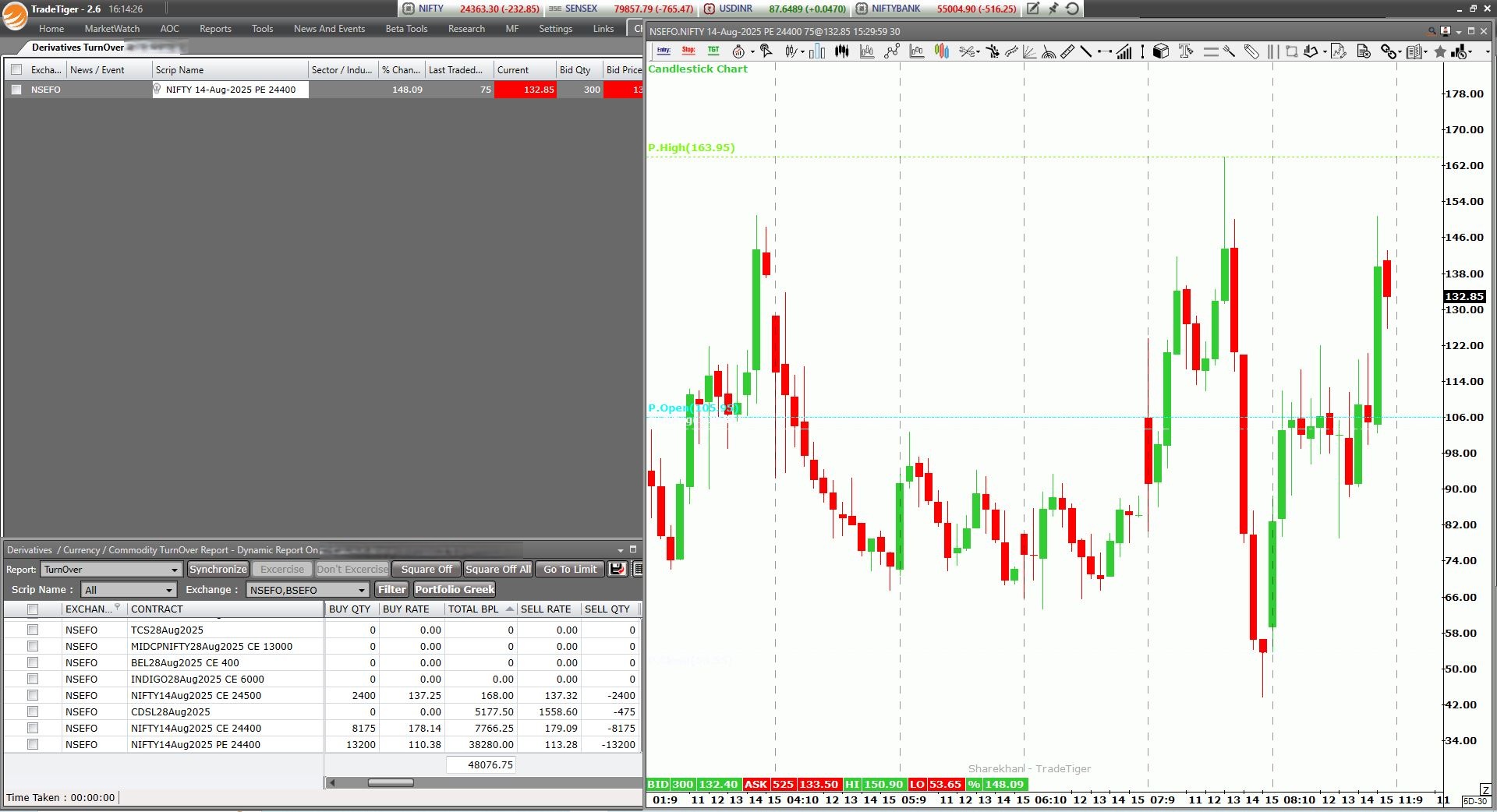Select the NIFTY 14-Aug-2025 PE 24400 scrip cell
Screen dimensions: 1497x812
(231, 90)
